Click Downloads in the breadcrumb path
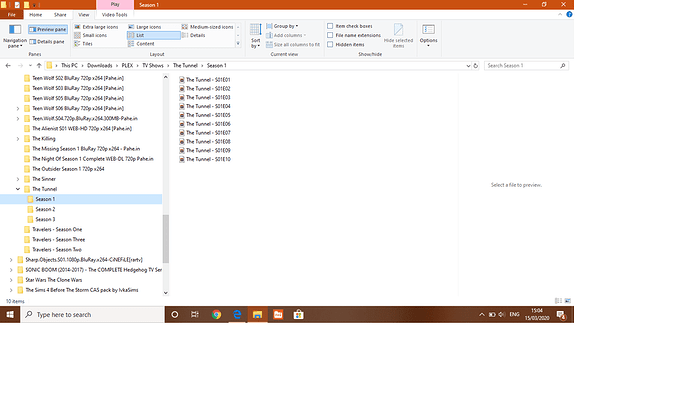Viewport: 690px width, 400px height. point(99,66)
